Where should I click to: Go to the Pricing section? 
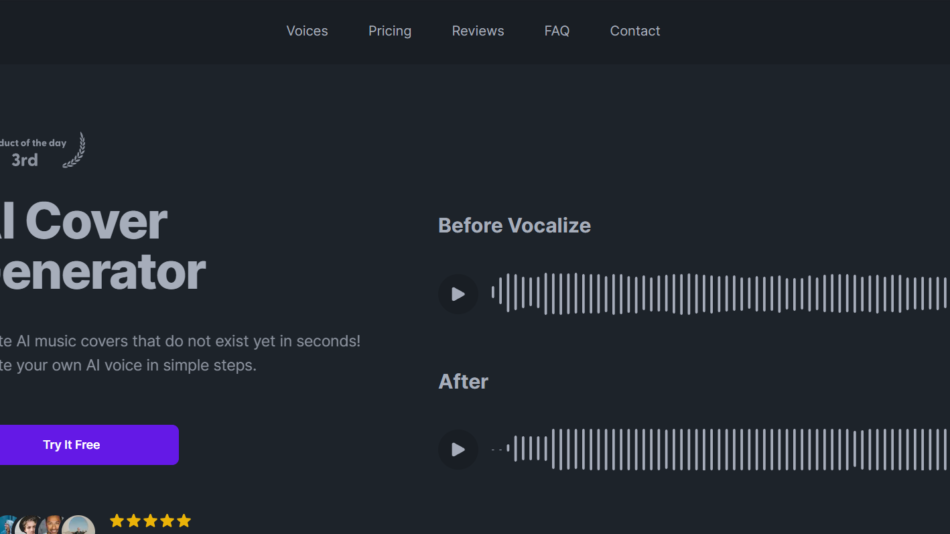click(390, 31)
